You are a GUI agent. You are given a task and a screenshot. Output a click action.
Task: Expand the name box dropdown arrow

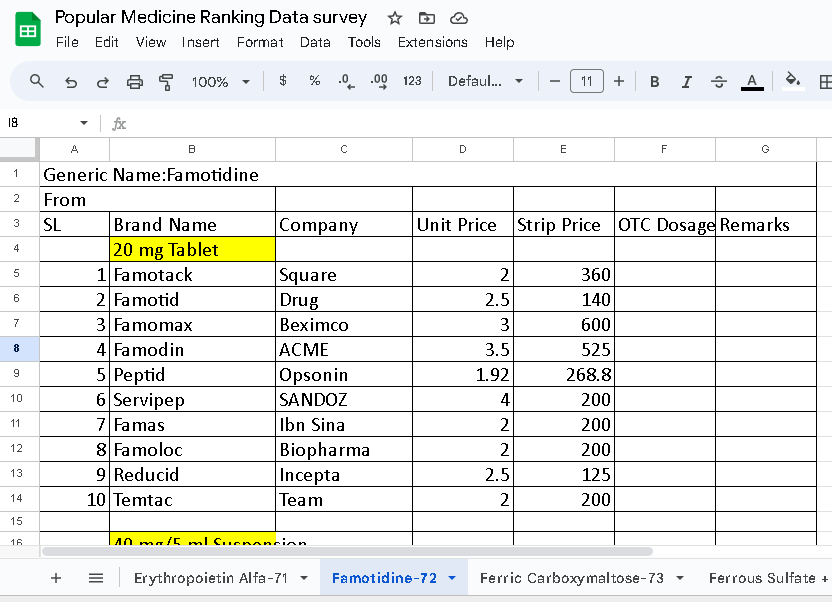(x=84, y=123)
